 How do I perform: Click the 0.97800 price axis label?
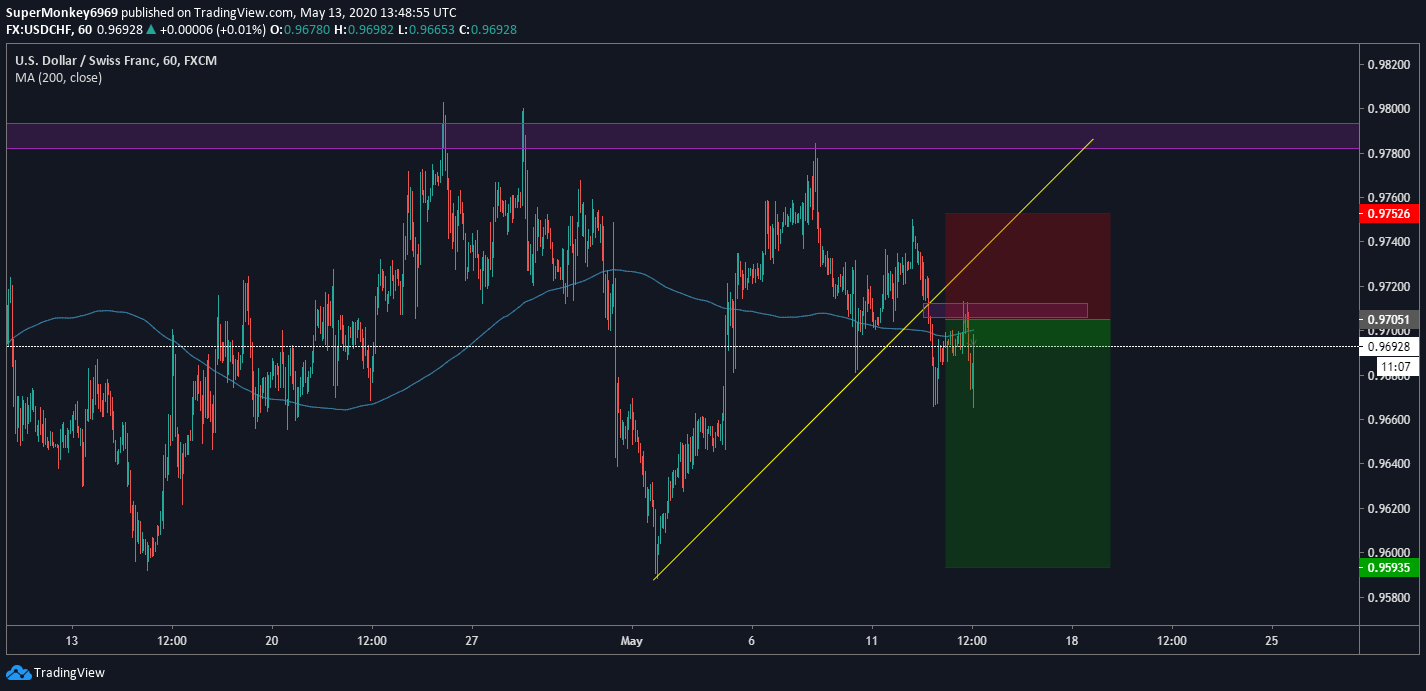pos(1389,153)
